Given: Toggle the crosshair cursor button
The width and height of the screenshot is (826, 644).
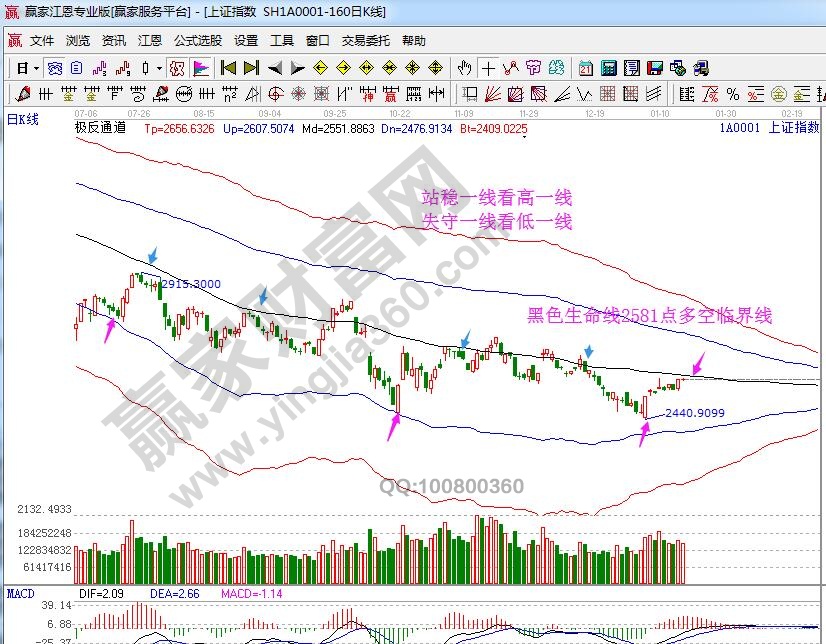Looking at the screenshot, I should (x=488, y=68).
